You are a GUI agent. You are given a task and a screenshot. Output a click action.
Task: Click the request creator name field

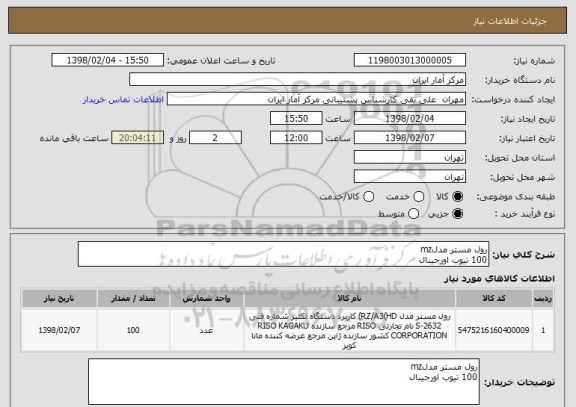point(316,99)
